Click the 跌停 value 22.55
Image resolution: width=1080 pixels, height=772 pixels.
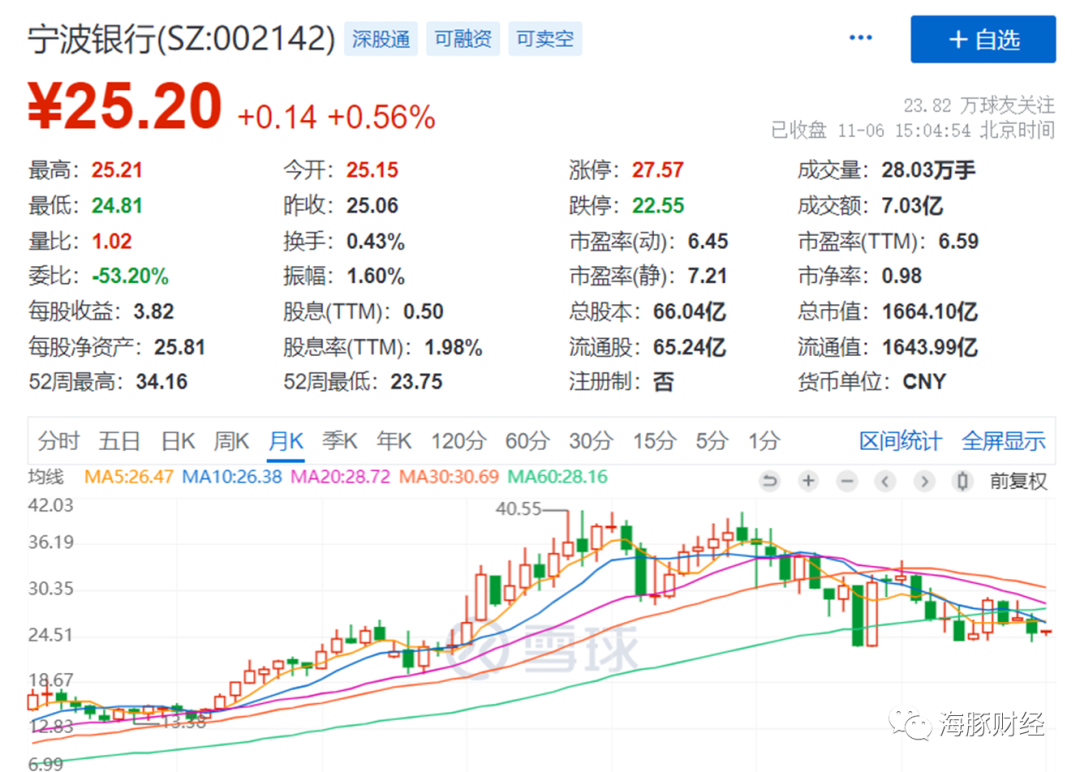pos(658,206)
